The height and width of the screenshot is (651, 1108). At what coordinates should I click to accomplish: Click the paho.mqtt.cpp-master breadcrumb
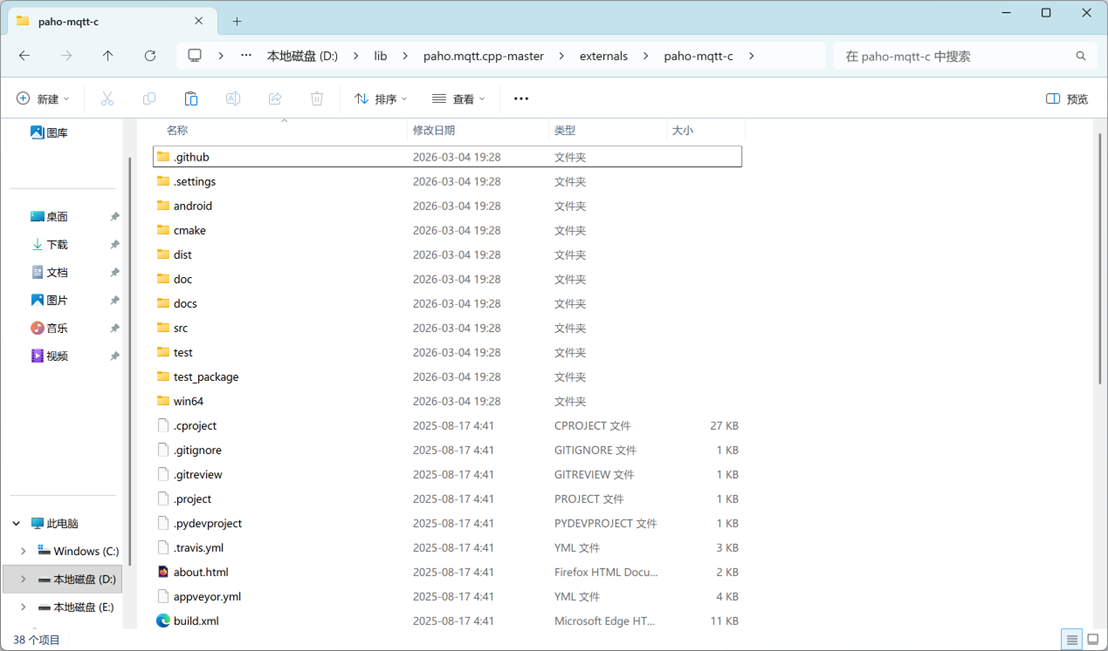pos(483,56)
